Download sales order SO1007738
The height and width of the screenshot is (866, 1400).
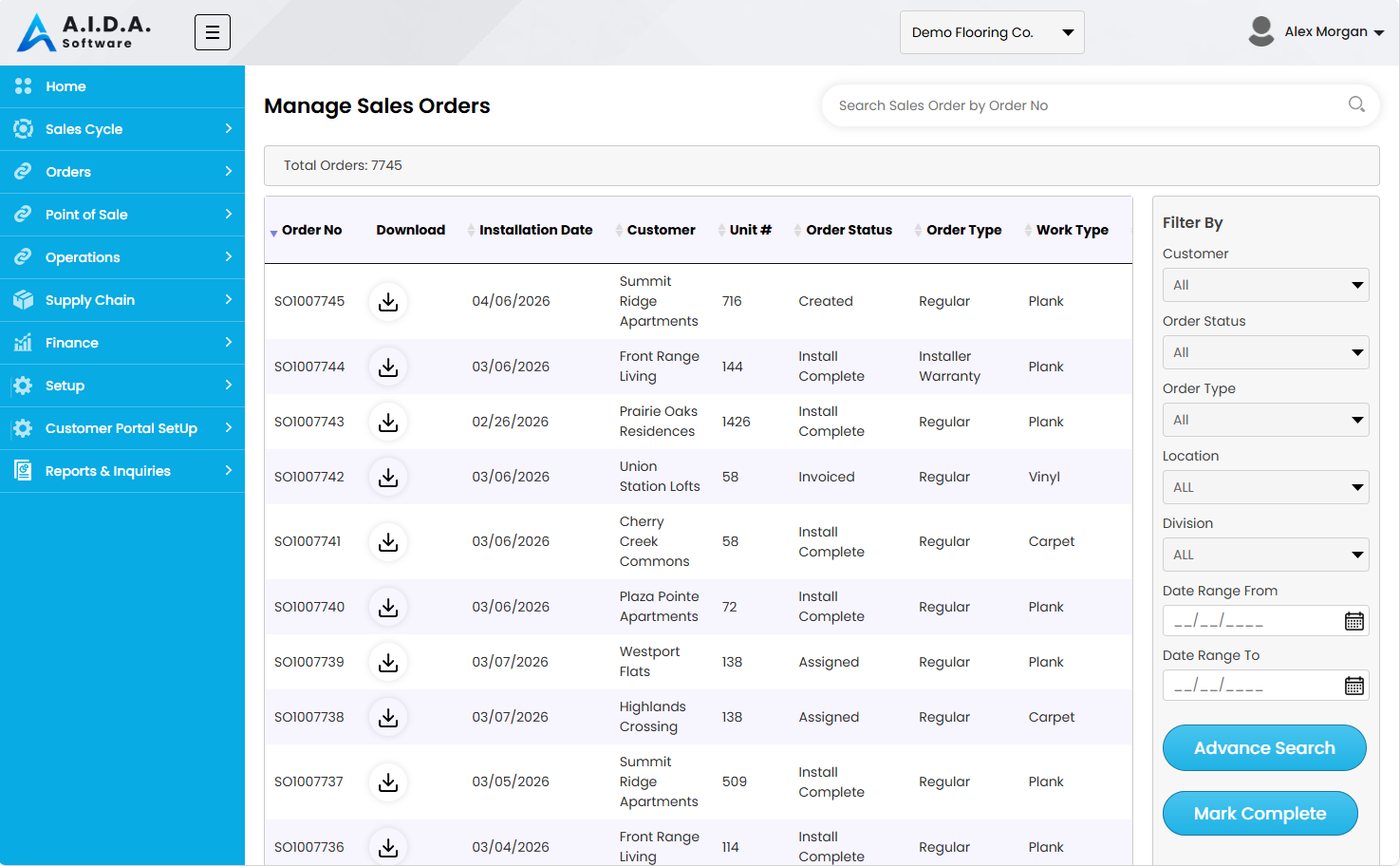[389, 717]
